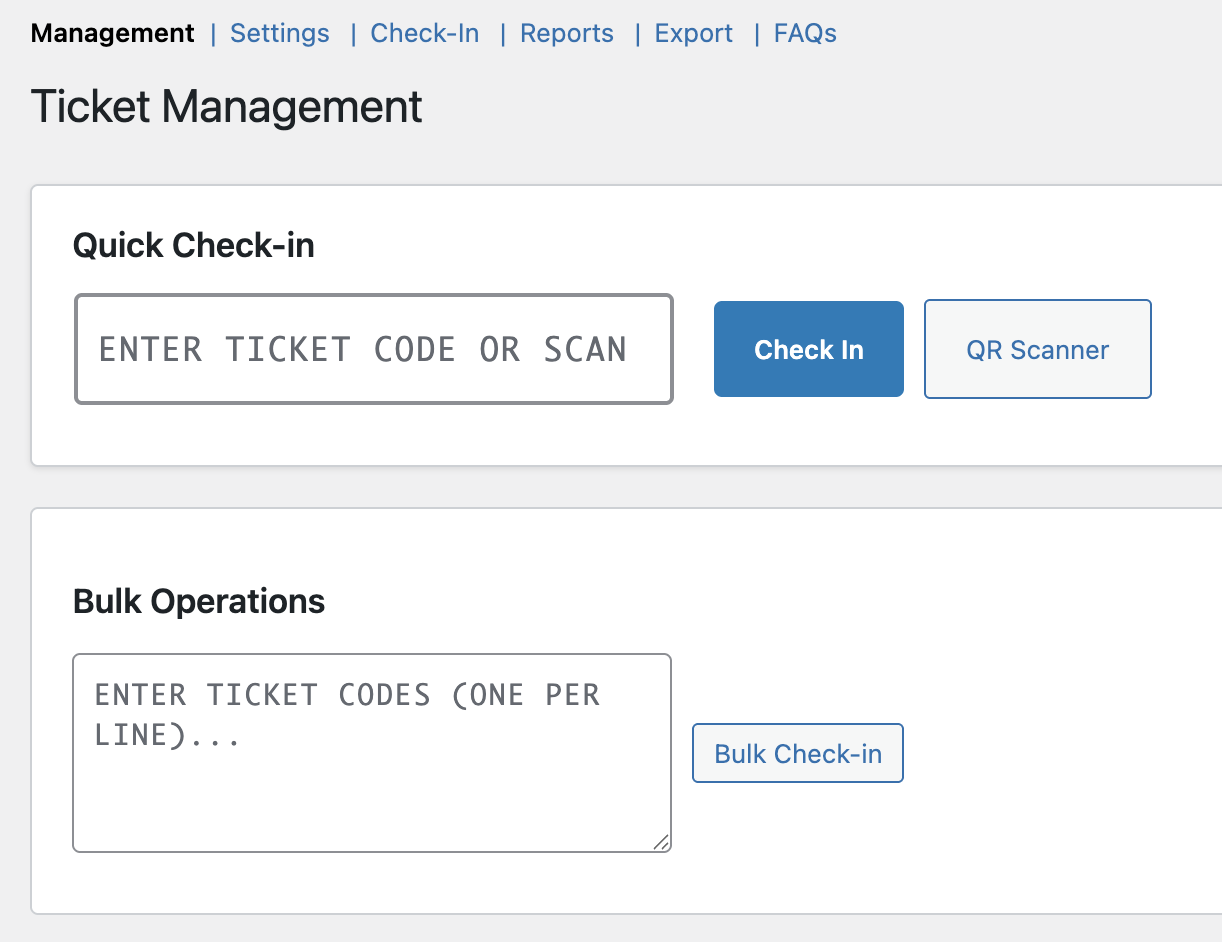Open the Reports tab
The width and height of the screenshot is (1222, 942).
tap(566, 33)
